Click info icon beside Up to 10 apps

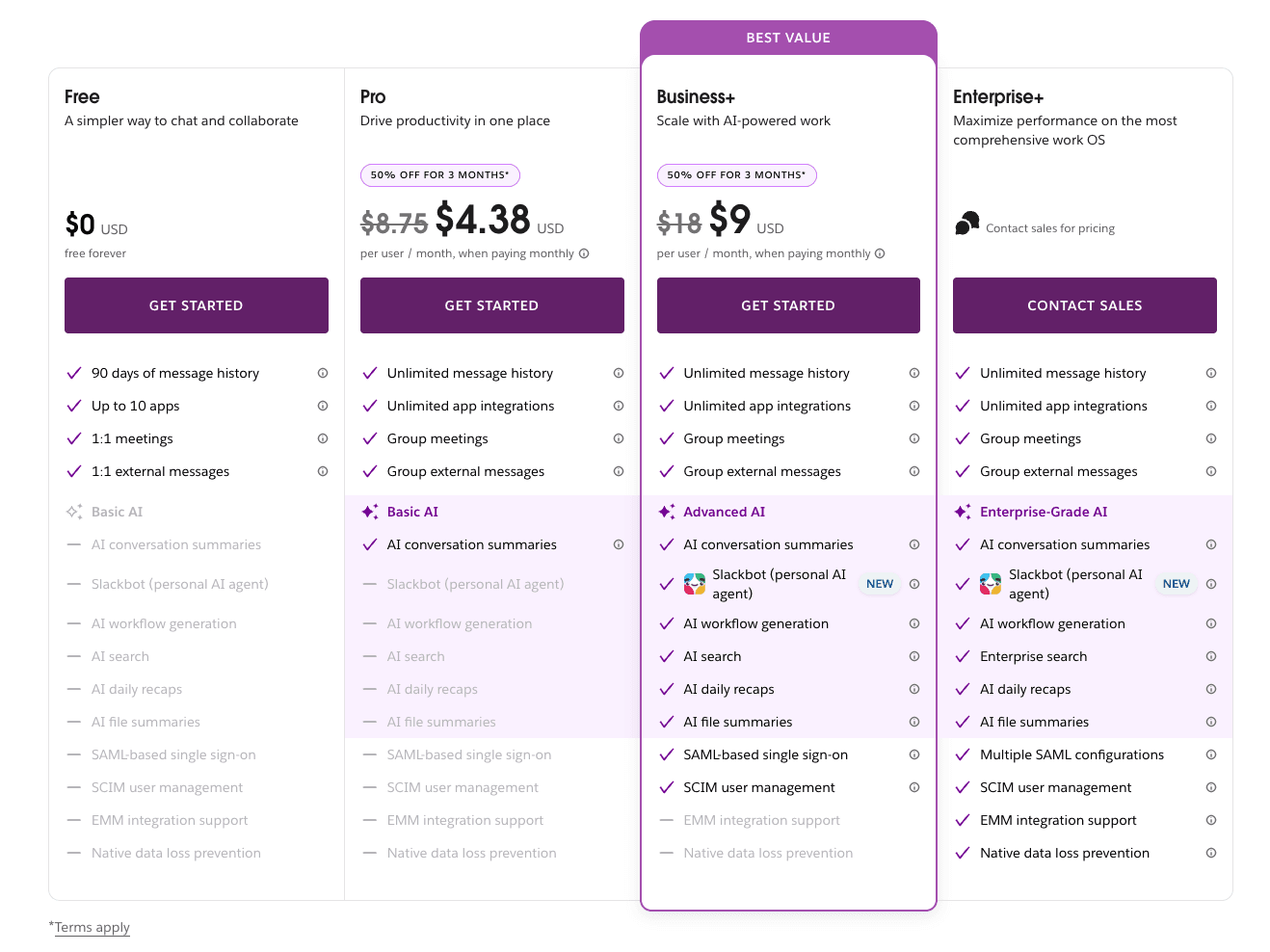click(x=323, y=406)
